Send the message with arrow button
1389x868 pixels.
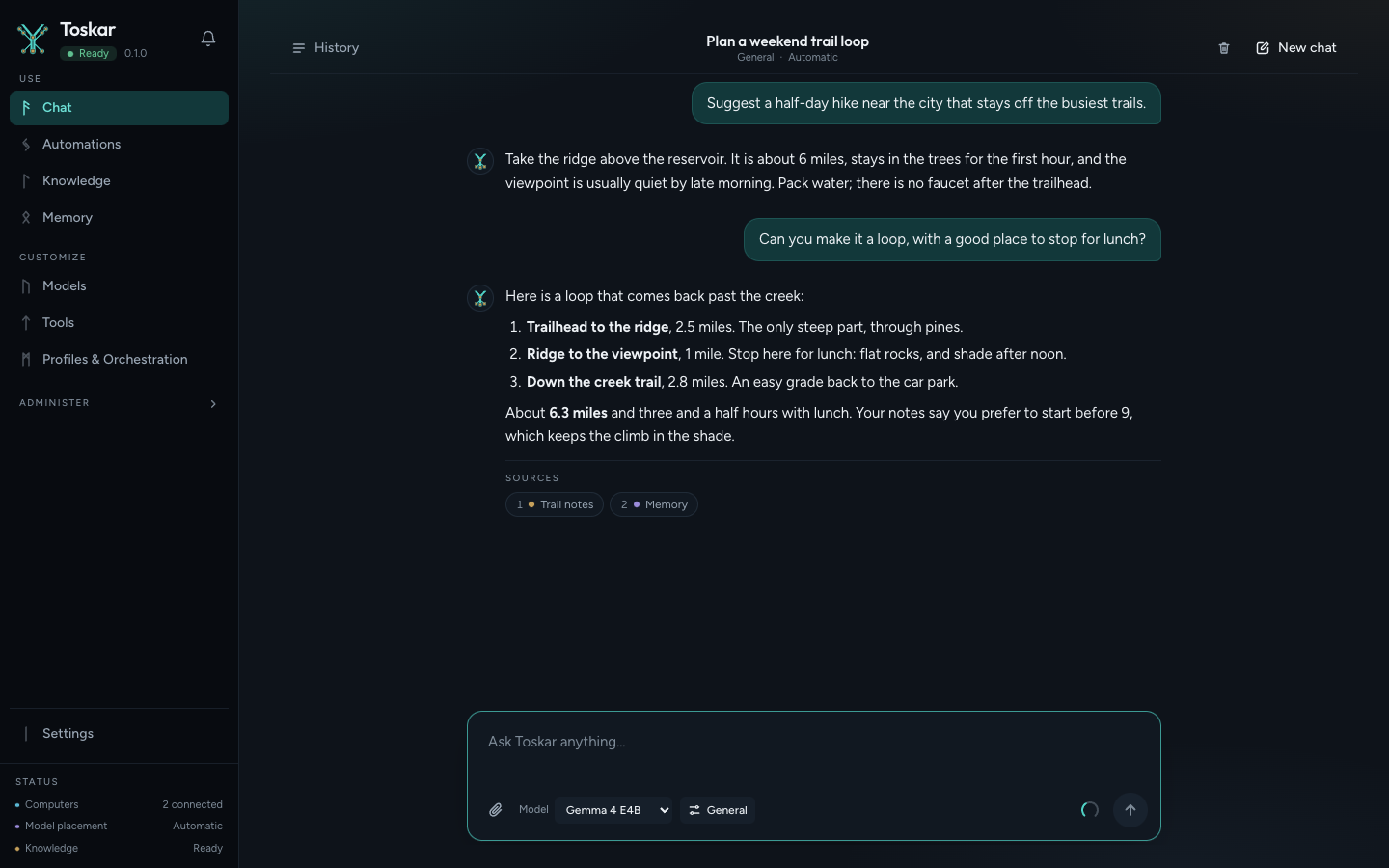[x=1130, y=810]
